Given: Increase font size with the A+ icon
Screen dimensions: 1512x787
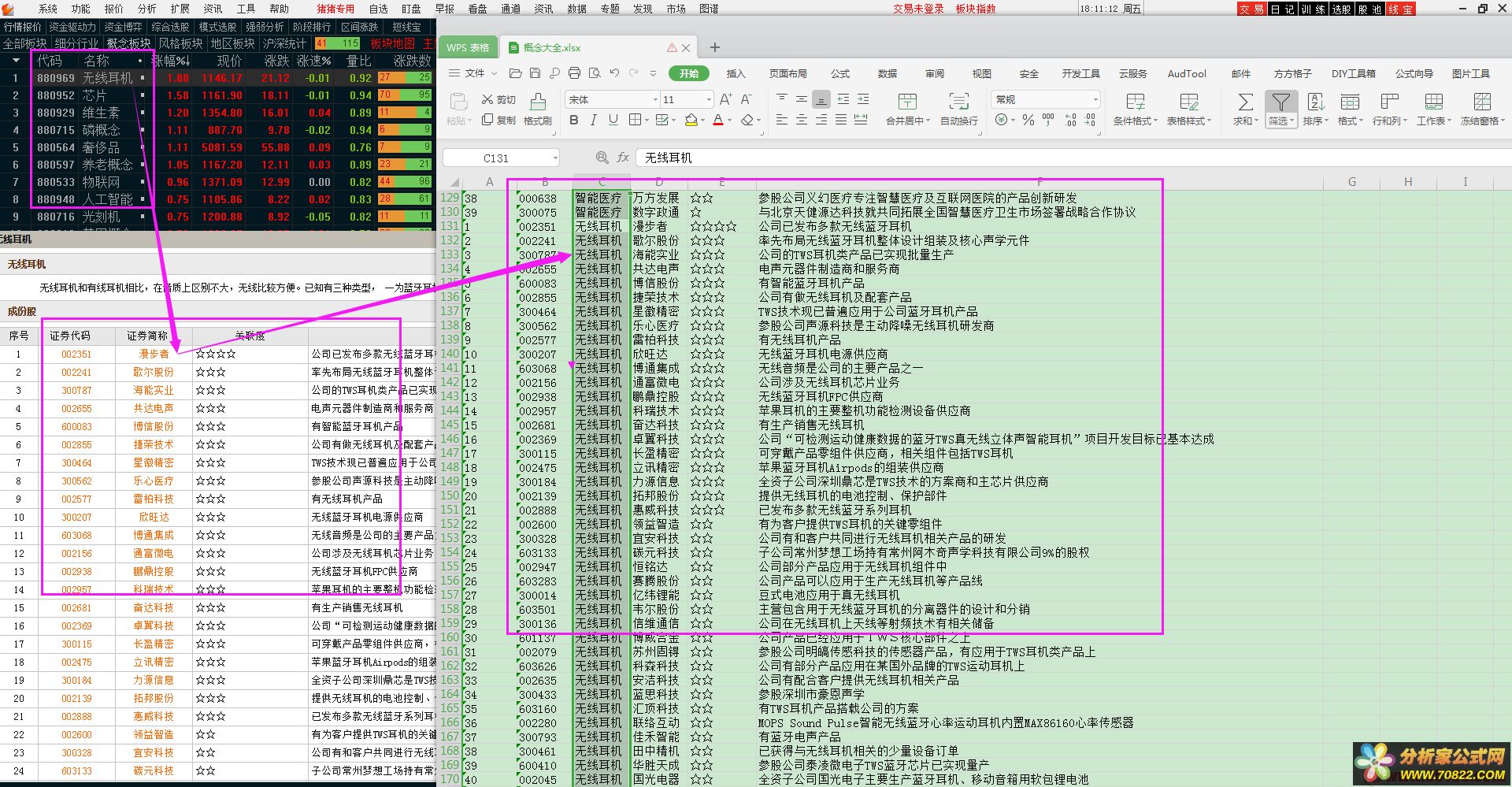Looking at the screenshot, I should point(726,99).
